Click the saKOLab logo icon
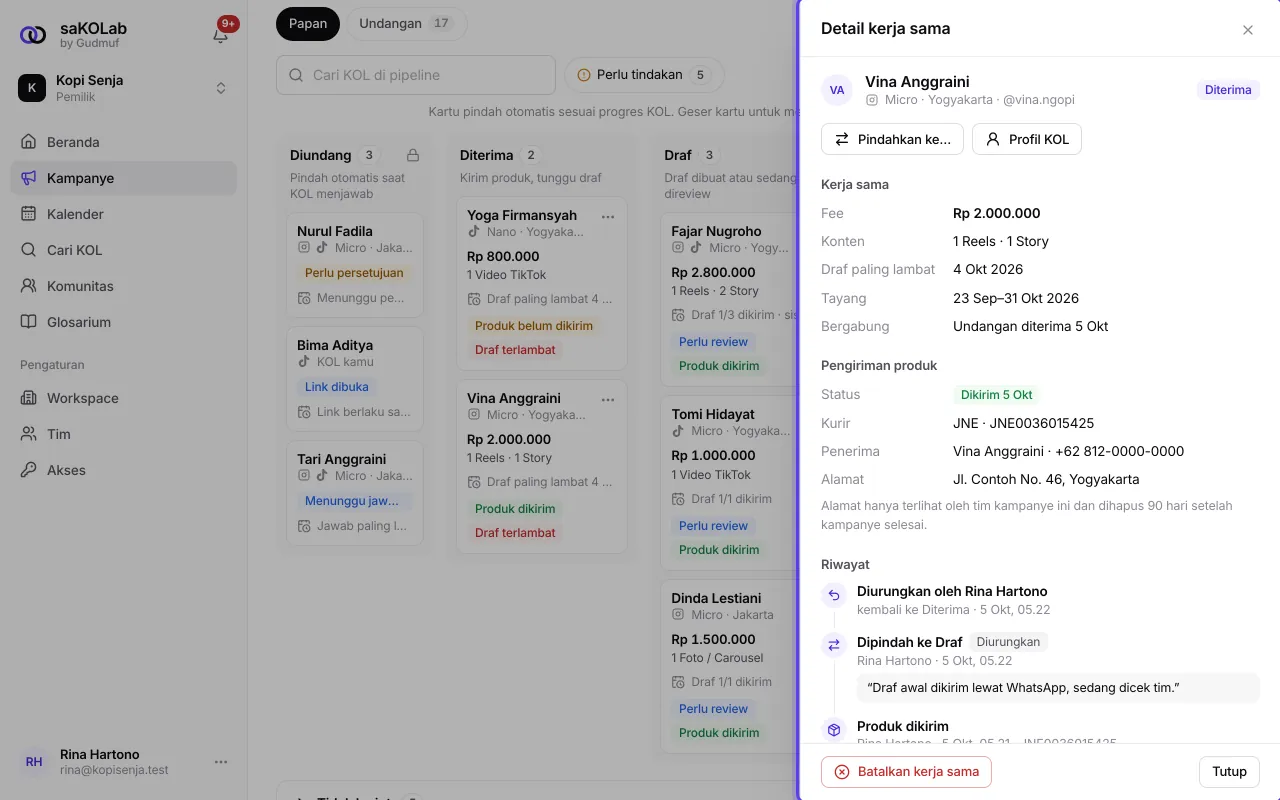This screenshot has height=800, width=1280. 33,35
